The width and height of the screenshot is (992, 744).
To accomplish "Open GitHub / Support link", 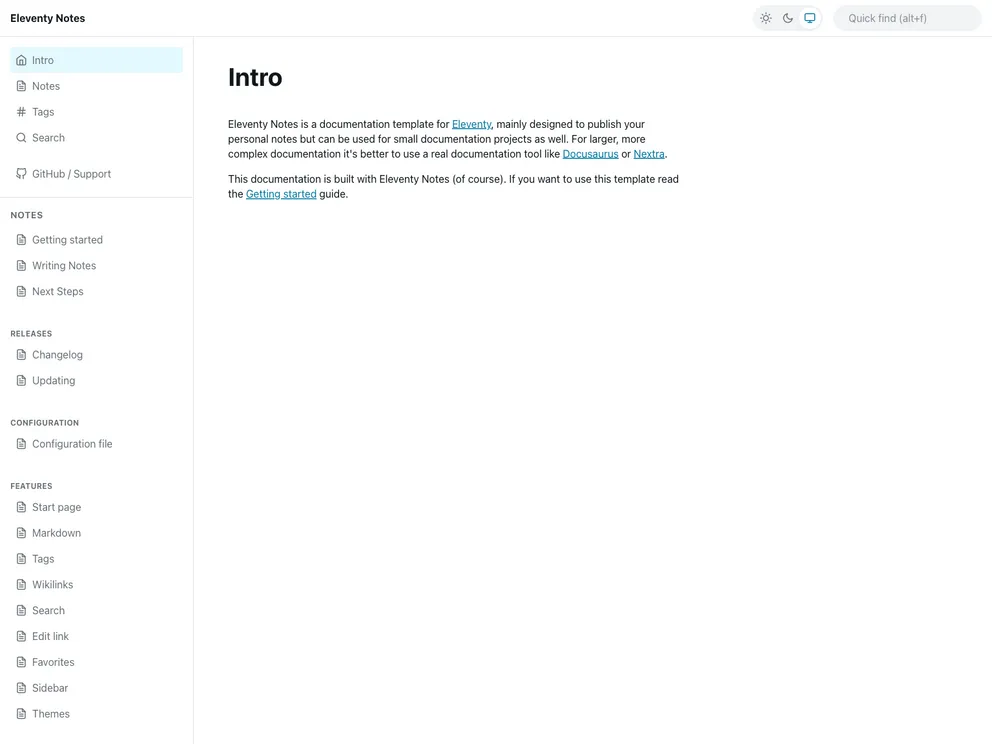I will click(x=97, y=174).
